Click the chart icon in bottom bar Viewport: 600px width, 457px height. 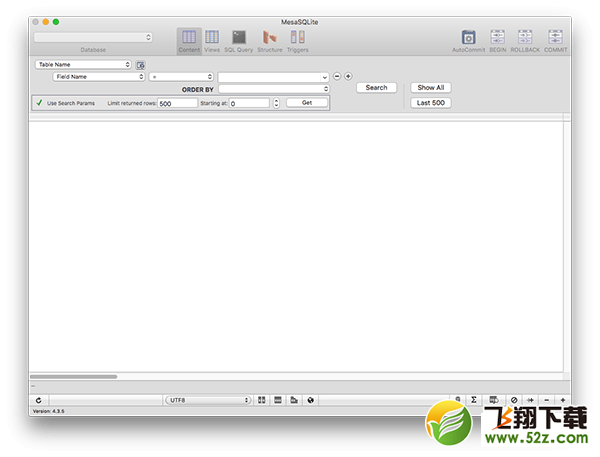click(294, 400)
